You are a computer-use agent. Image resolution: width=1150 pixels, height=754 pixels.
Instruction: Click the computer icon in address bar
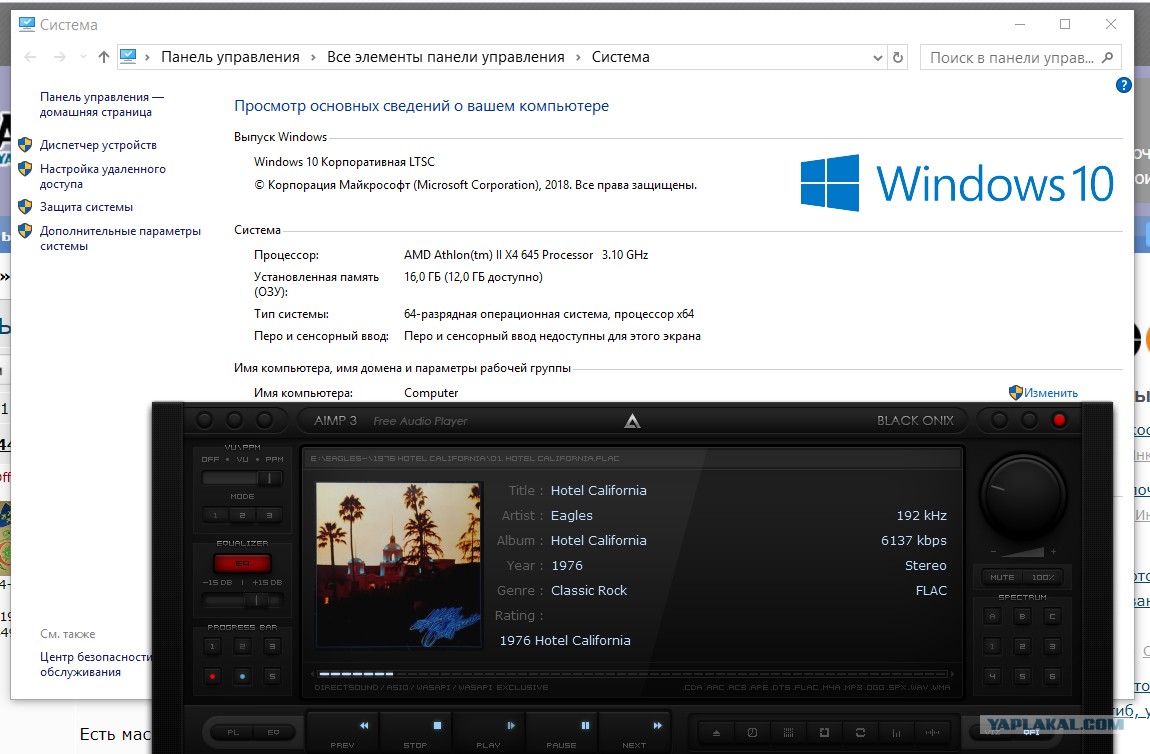coord(128,57)
